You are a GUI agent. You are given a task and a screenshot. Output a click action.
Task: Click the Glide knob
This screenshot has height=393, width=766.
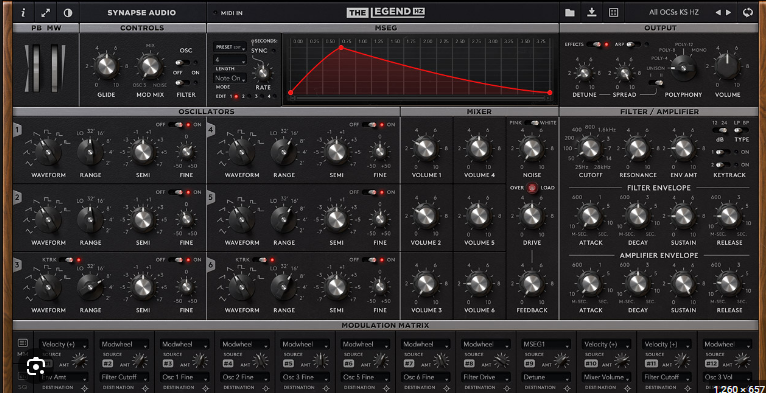click(x=106, y=66)
